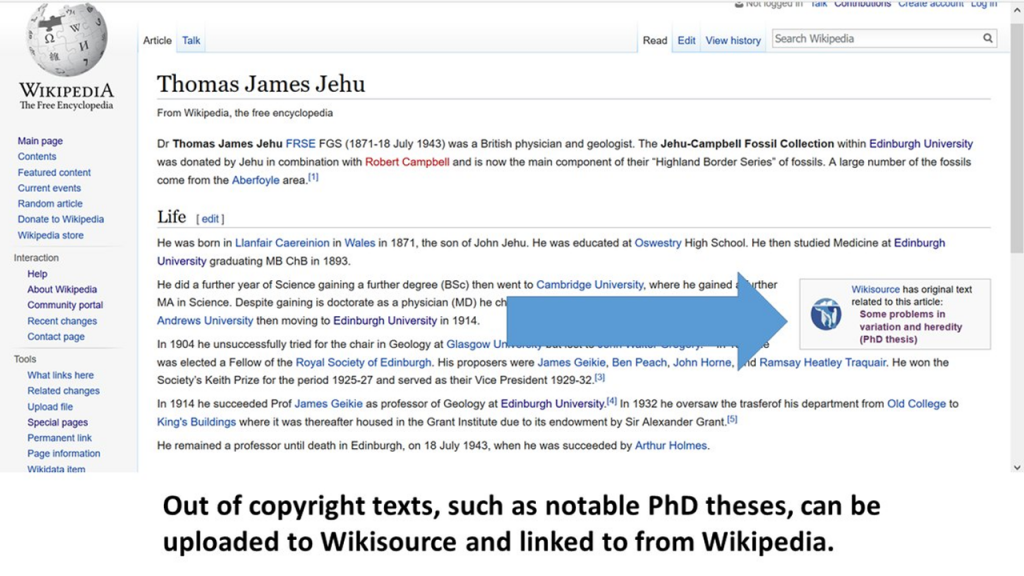Click Upload file in Tools
The width and height of the screenshot is (1024, 576).
[x=50, y=406]
